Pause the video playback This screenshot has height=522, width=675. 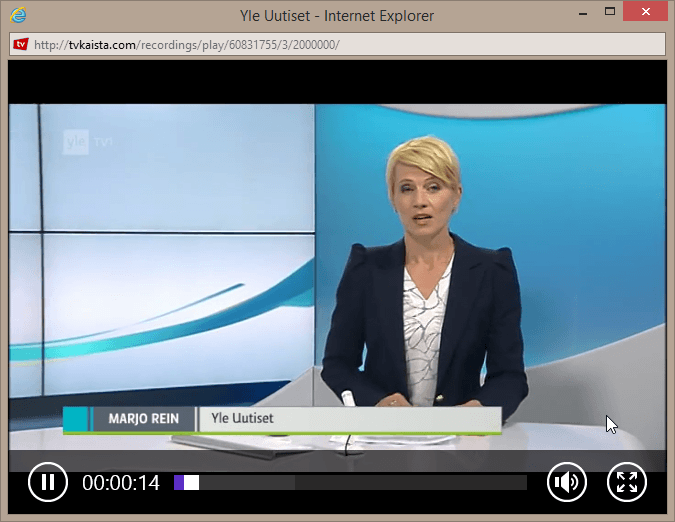(48, 482)
